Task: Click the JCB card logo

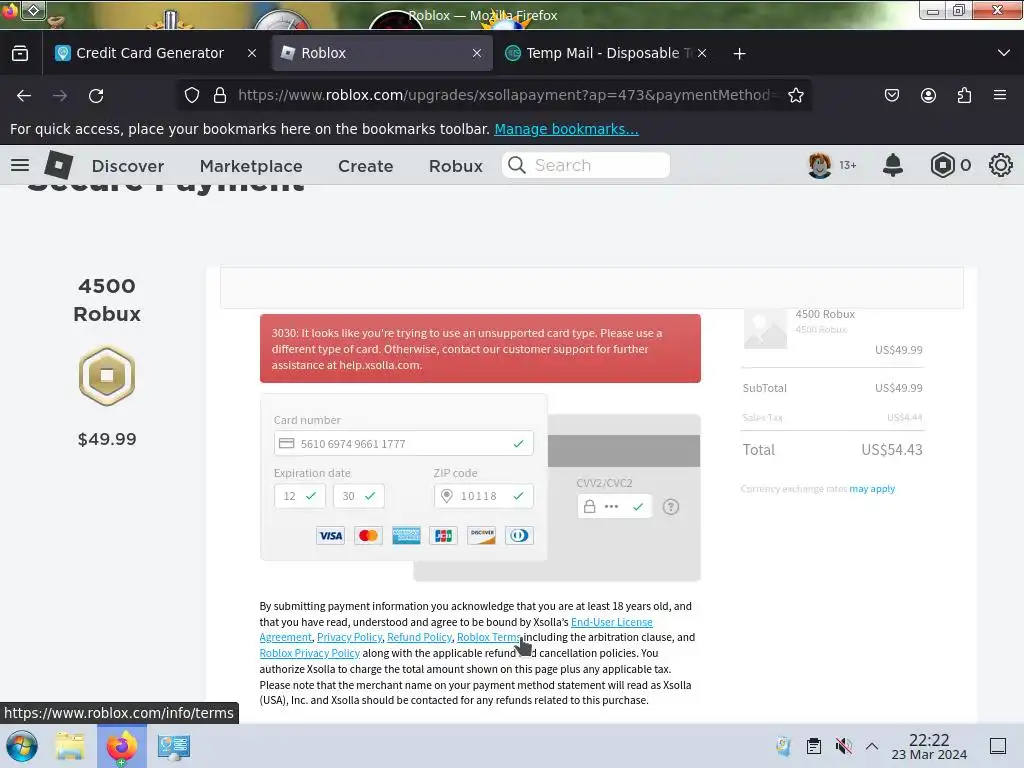Action: tap(443, 536)
